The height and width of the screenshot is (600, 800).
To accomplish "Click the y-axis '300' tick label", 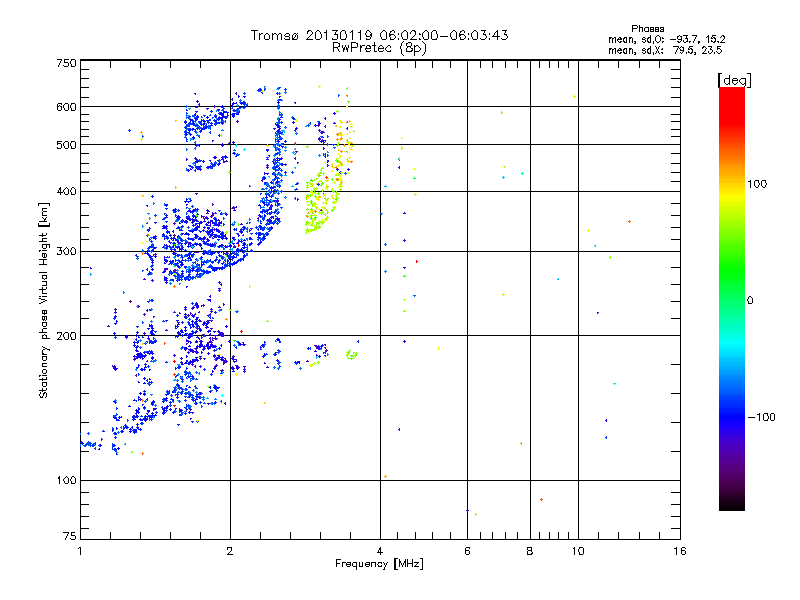I will tap(67, 252).
